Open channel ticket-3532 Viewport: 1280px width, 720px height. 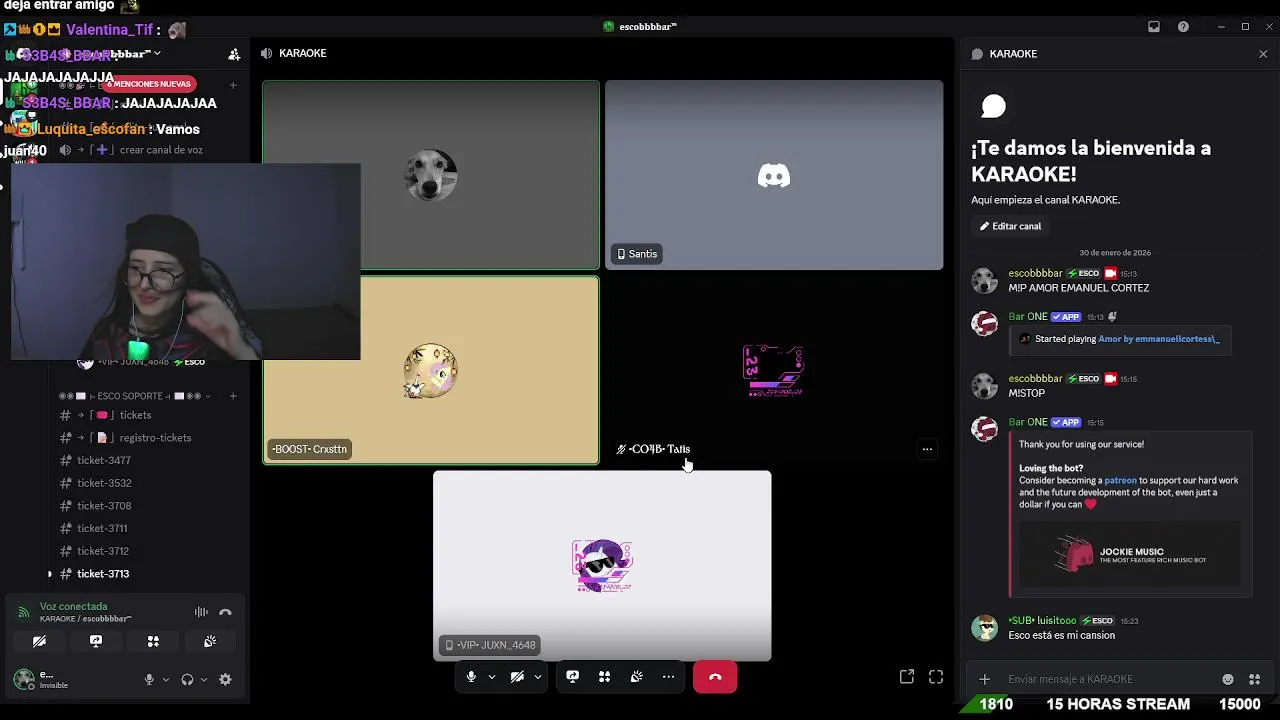click(104, 483)
